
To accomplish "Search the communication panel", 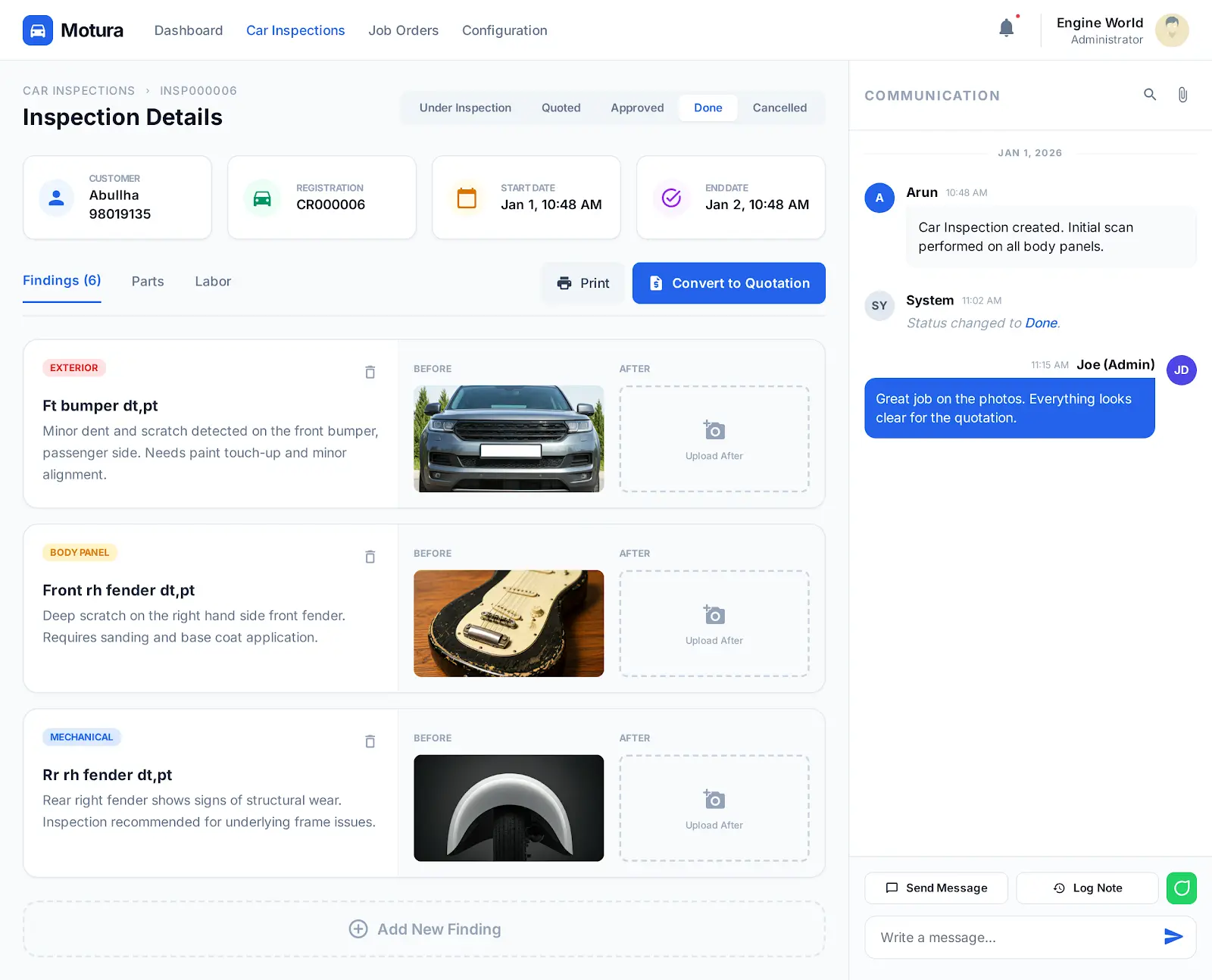I will 1150,95.
